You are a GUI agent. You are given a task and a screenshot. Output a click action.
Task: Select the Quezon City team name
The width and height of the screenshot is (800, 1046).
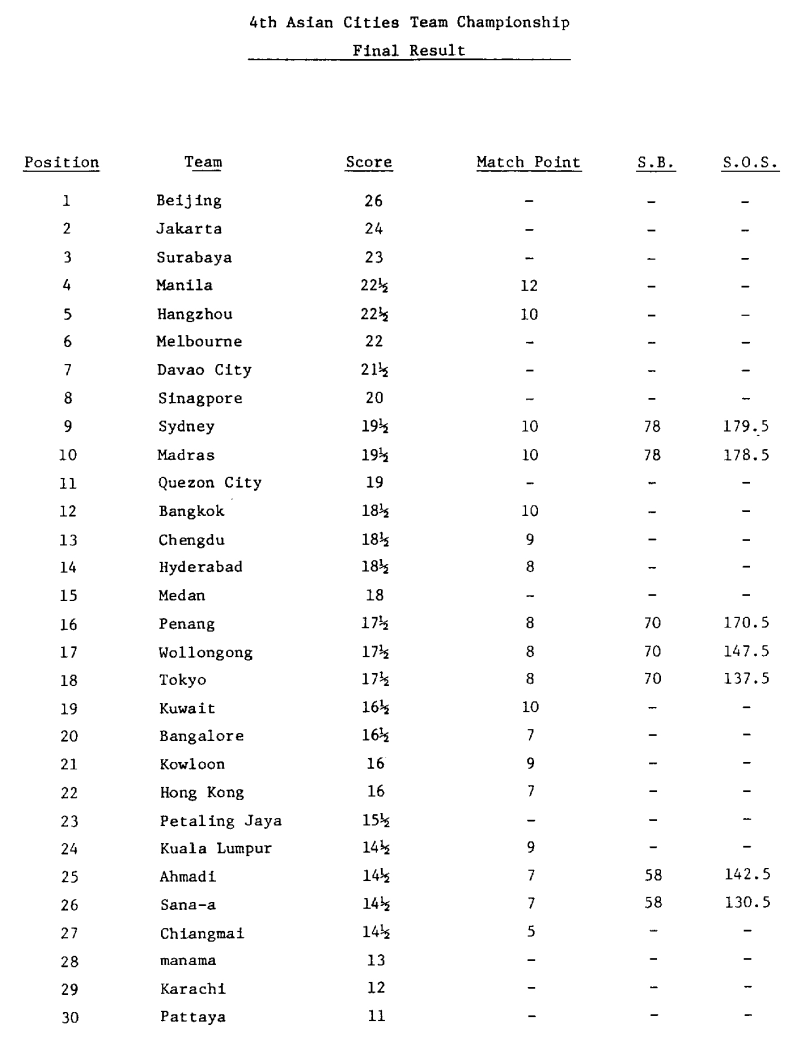(210, 483)
